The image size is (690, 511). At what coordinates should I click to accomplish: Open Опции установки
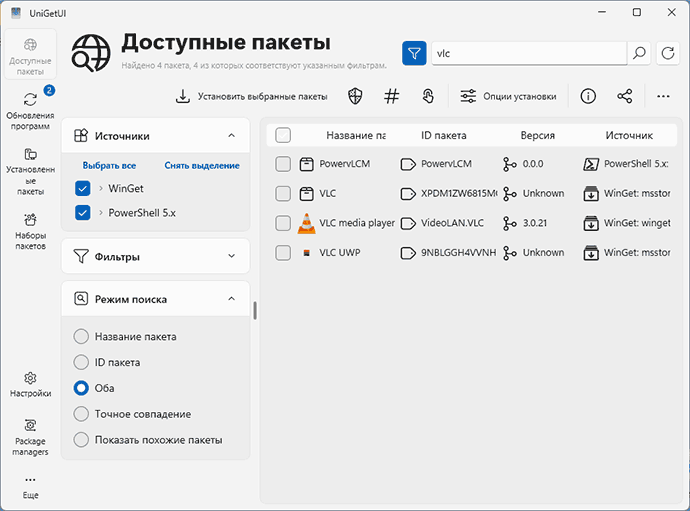(508, 96)
